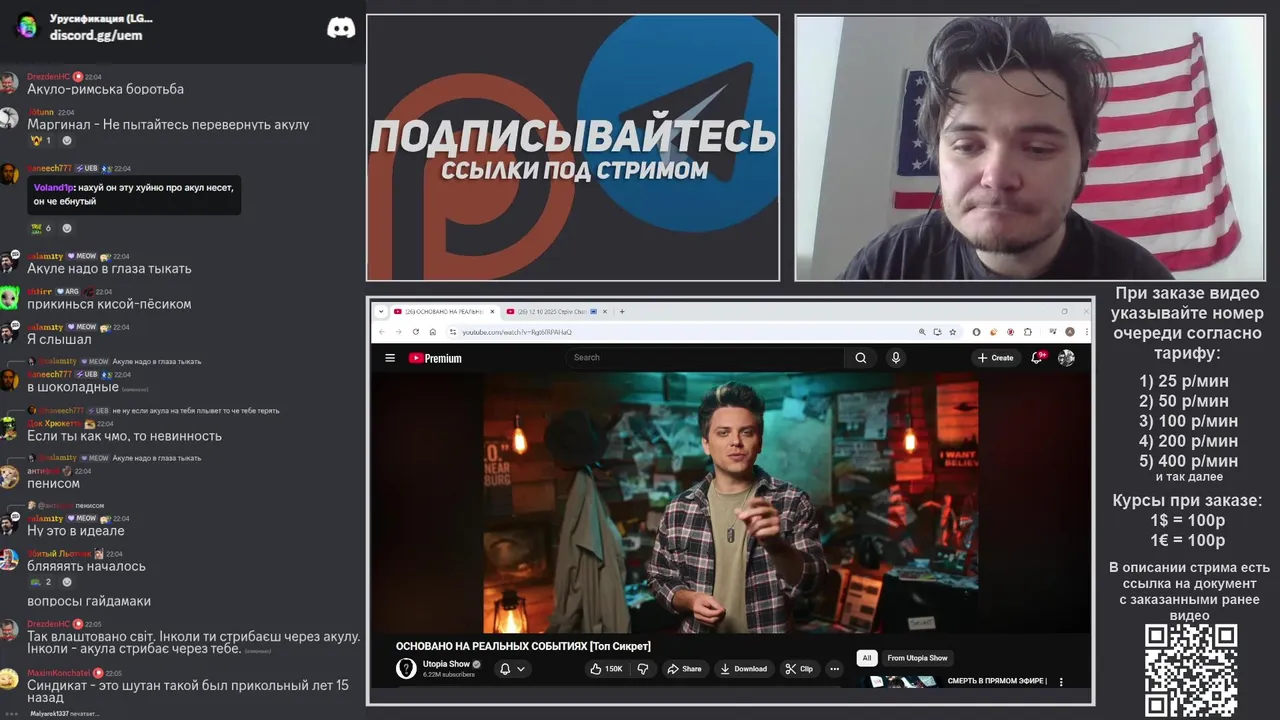This screenshot has width=1280, height=720.
Task: Click the YouTube search magnifier button
Action: [x=860, y=358]
